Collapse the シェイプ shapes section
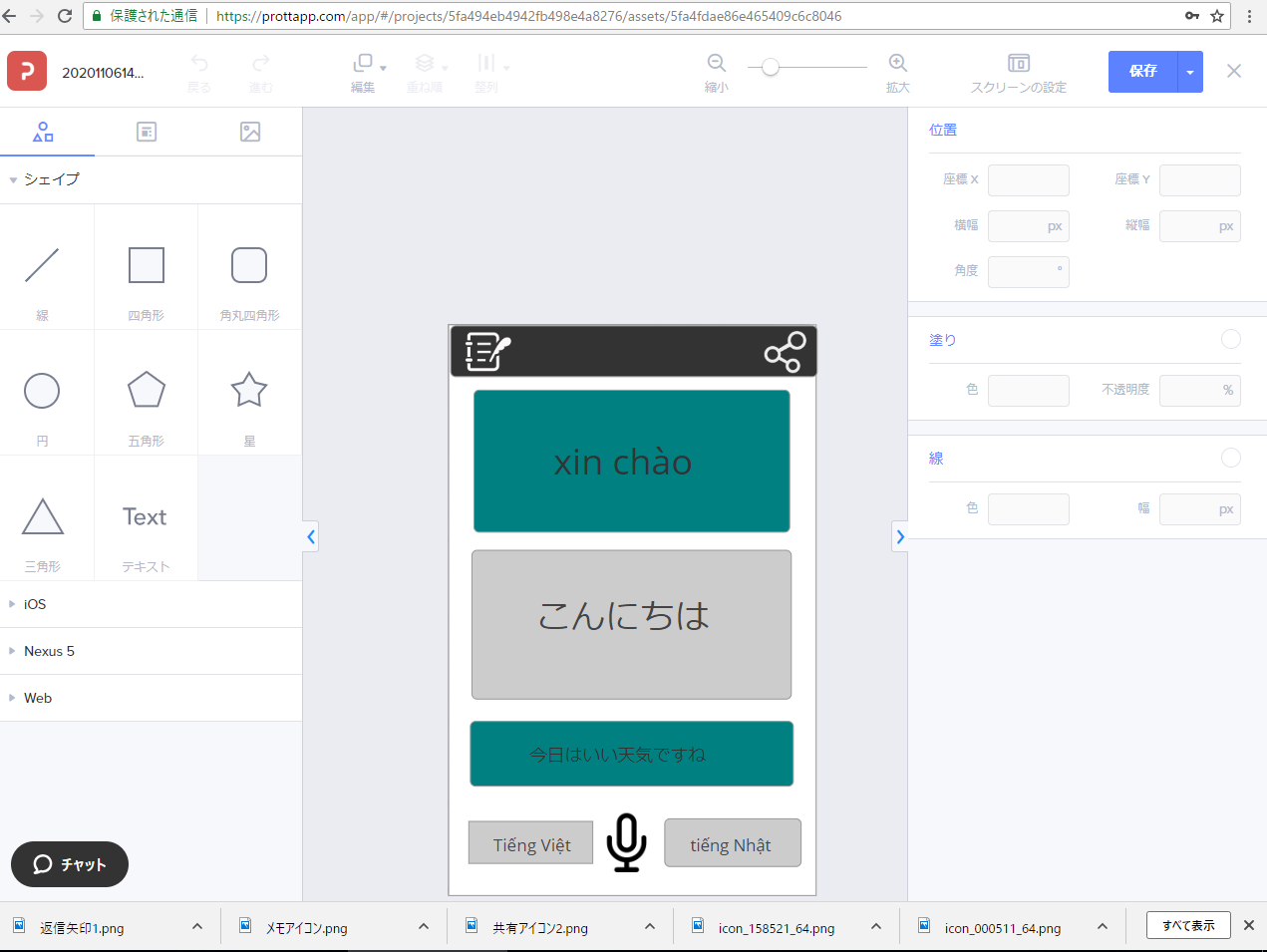Viewport: 1267px width, 952px height. point(13,179)
